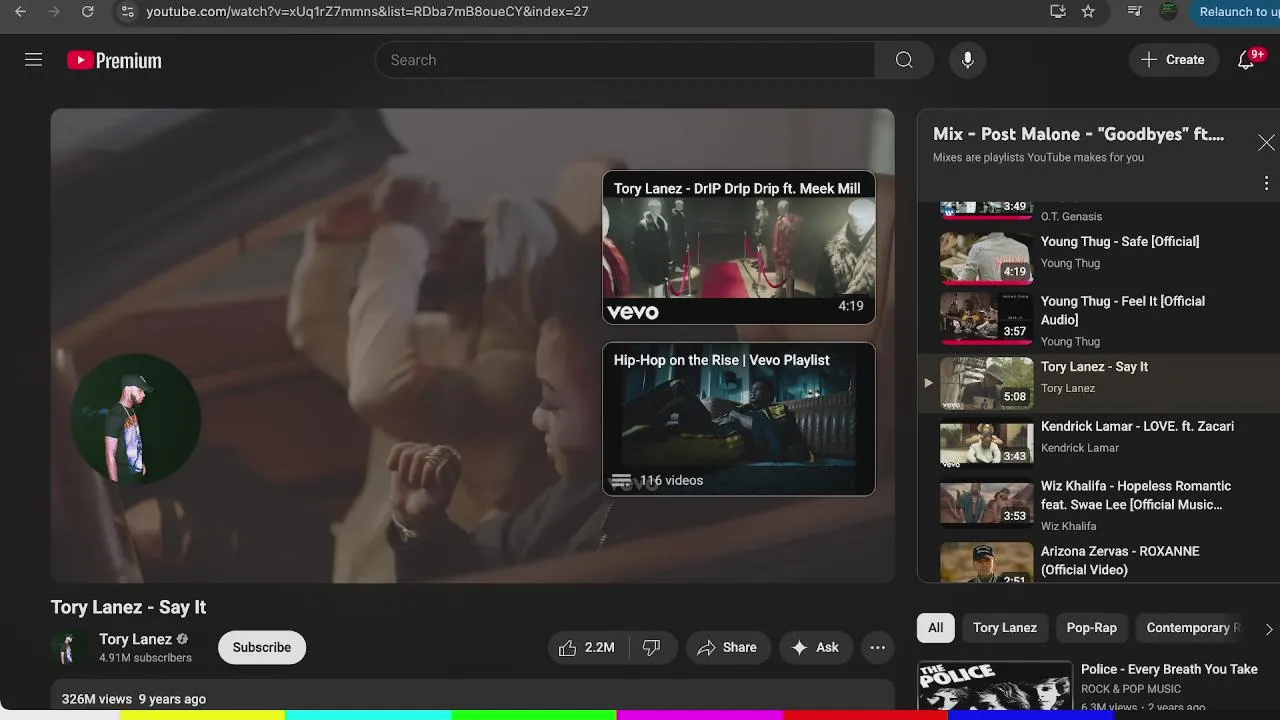Open Tory Lanez channel name link

pos(135,639)
